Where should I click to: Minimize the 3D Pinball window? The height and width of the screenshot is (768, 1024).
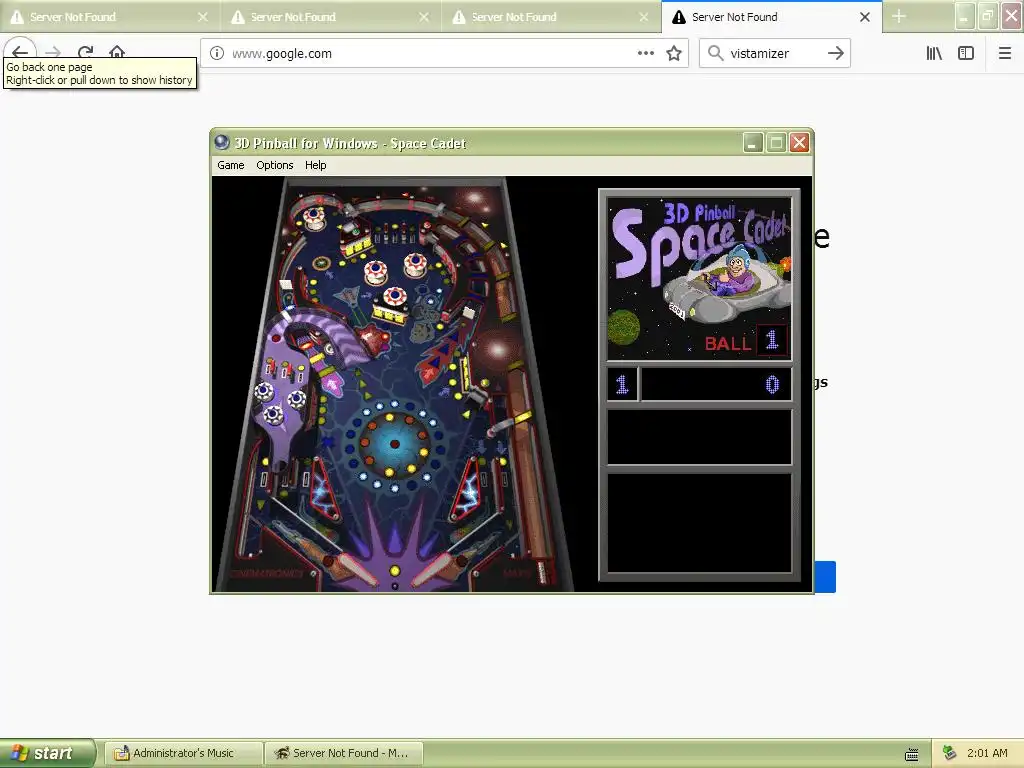pos(753,142)
